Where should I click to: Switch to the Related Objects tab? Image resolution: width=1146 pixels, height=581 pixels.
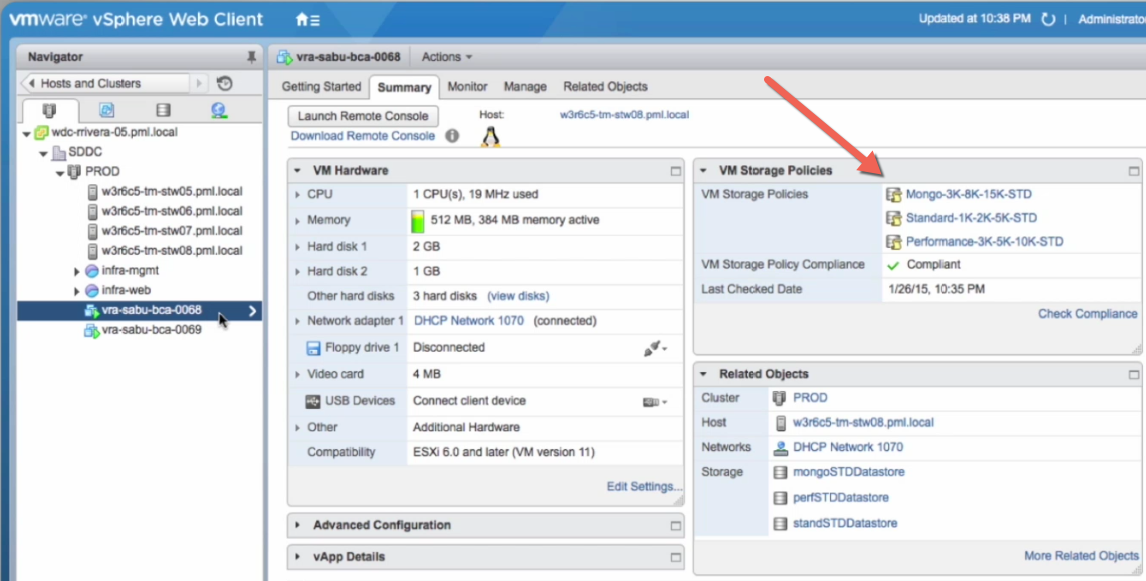(605, 87)
